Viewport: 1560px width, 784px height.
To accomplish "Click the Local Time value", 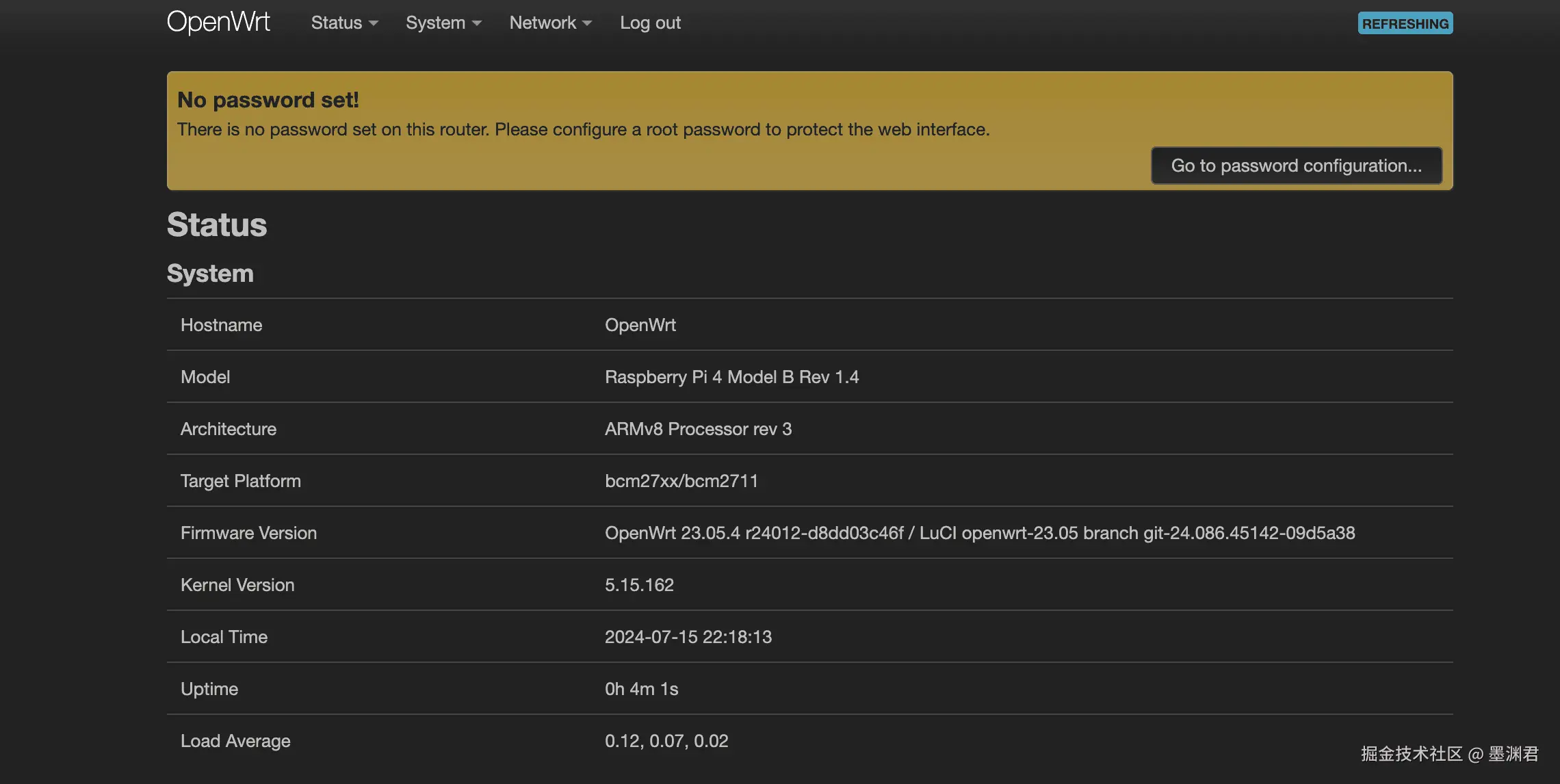I will click(688, 637).
